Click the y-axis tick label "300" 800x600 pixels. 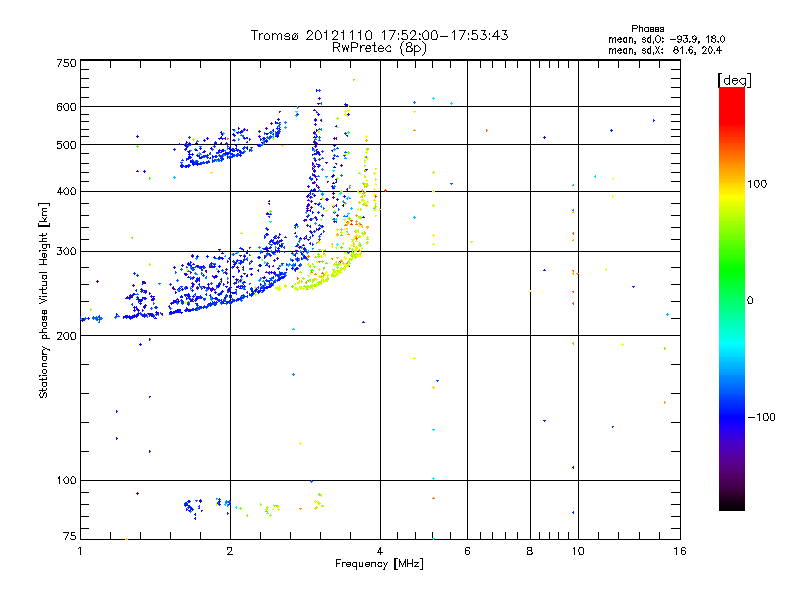tap(66, 252)
